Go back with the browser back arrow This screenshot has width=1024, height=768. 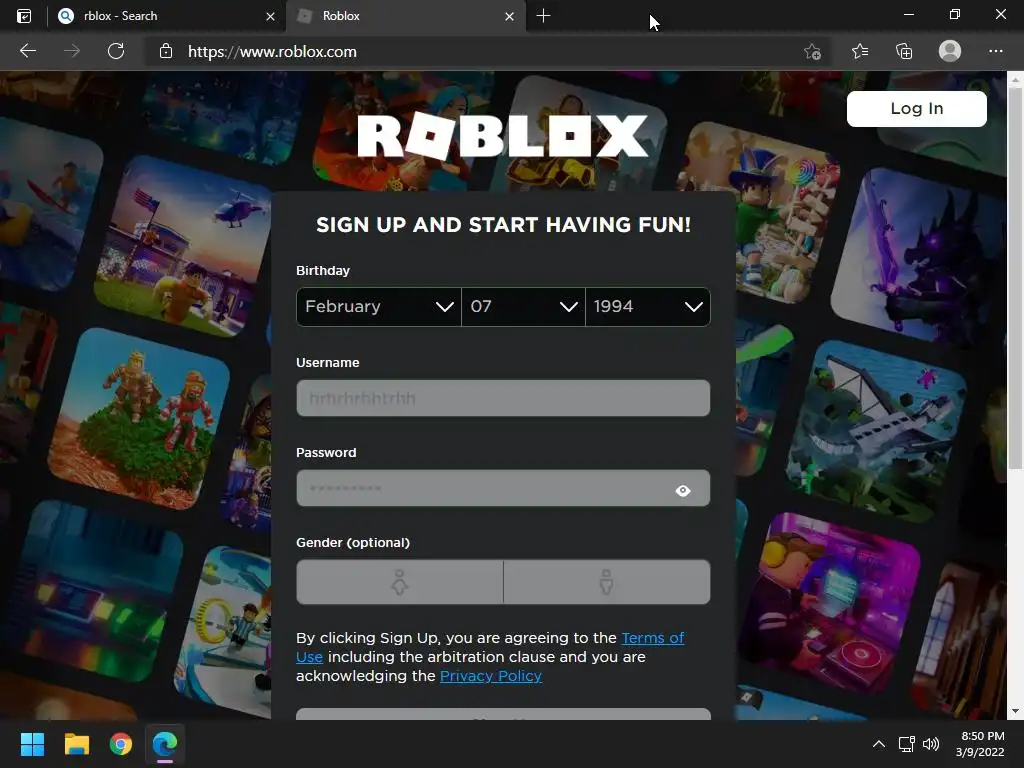pos(27,51)
